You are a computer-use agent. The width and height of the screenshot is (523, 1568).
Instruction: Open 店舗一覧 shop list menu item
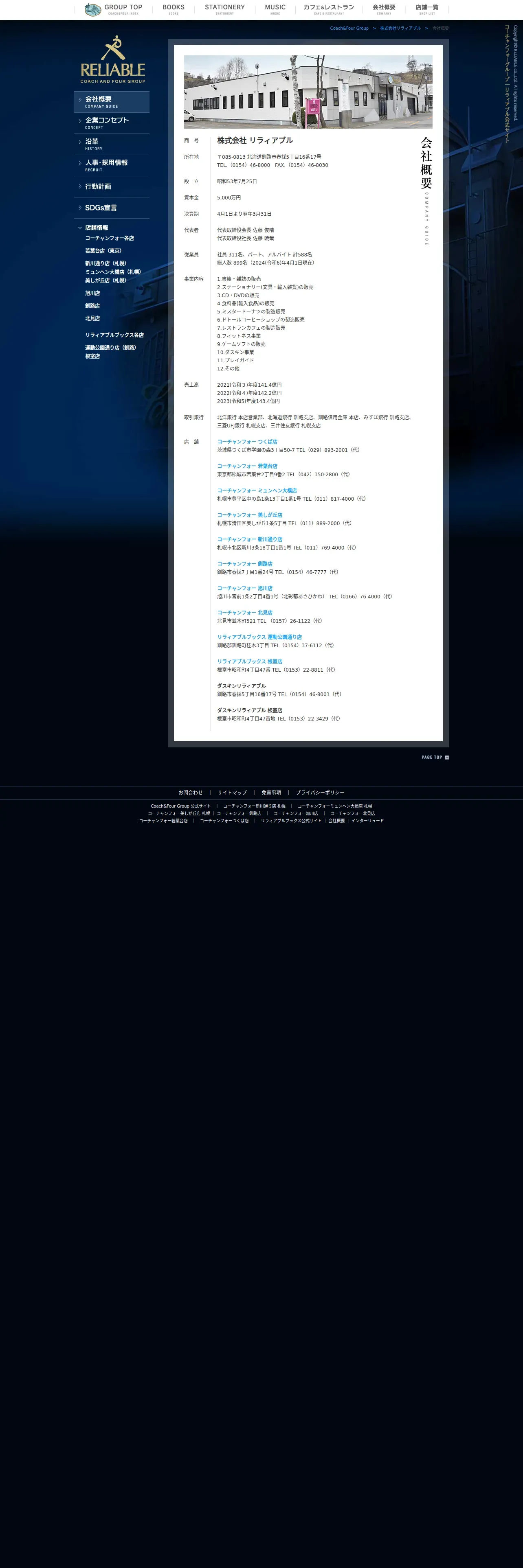point(427,10)
